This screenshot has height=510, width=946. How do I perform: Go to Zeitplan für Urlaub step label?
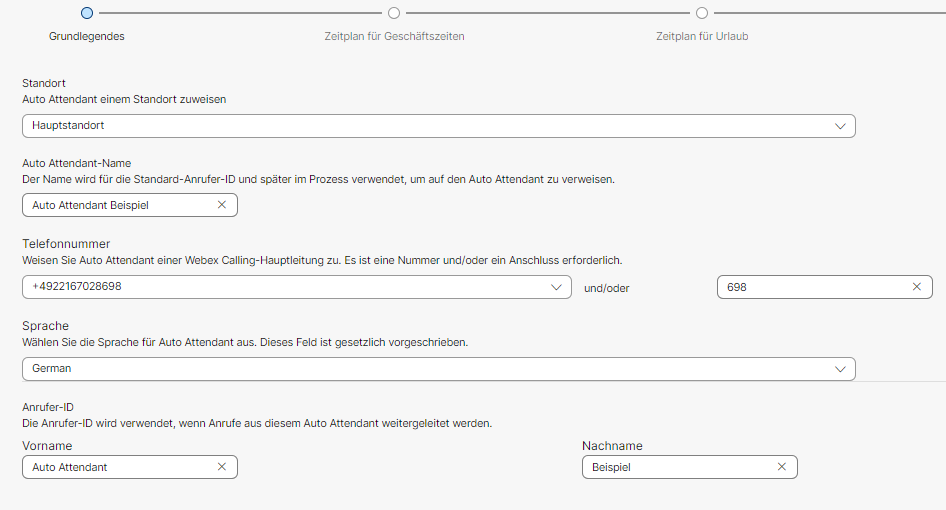click(702, 36)
